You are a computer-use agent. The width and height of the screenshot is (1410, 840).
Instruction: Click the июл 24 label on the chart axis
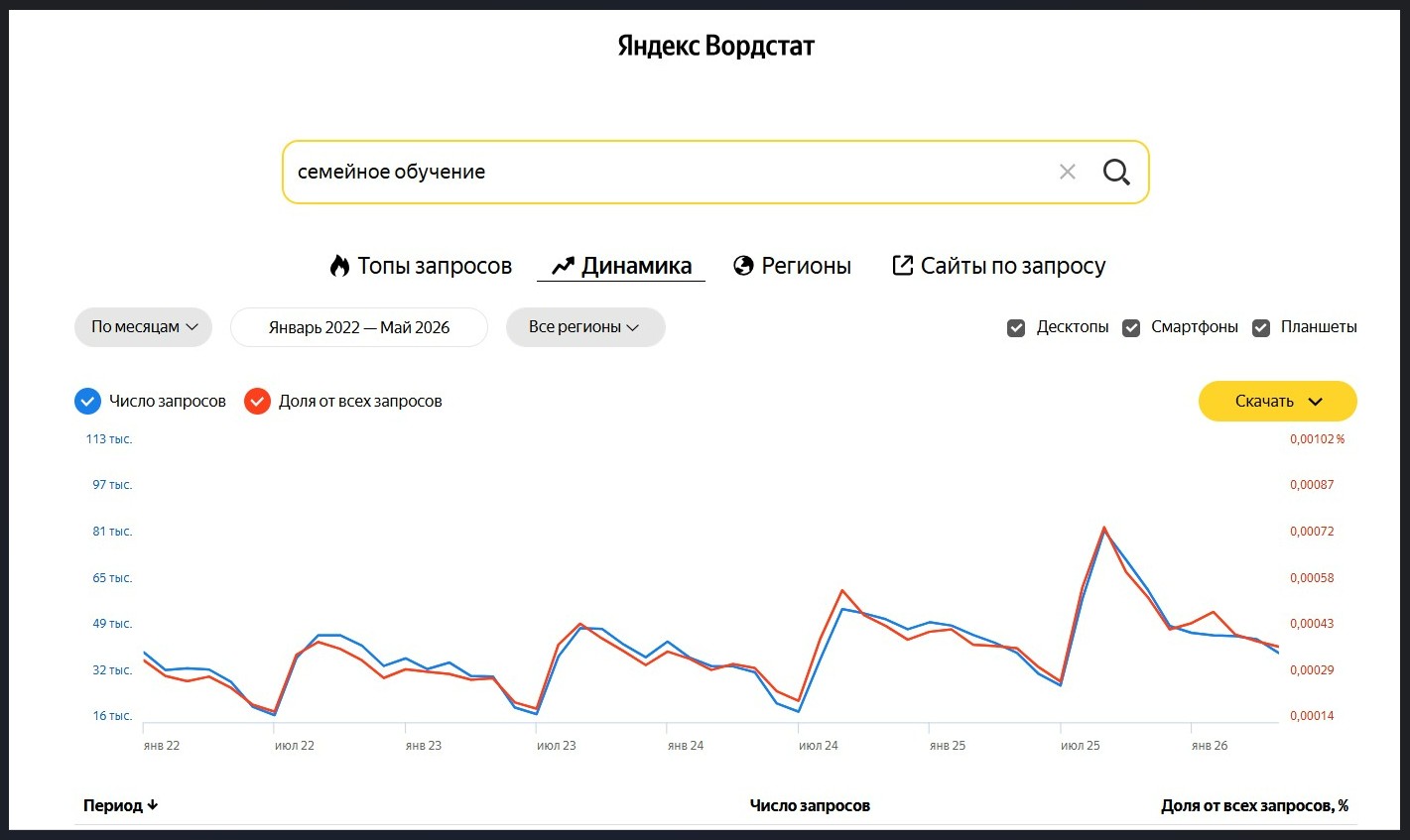(819, 746)
